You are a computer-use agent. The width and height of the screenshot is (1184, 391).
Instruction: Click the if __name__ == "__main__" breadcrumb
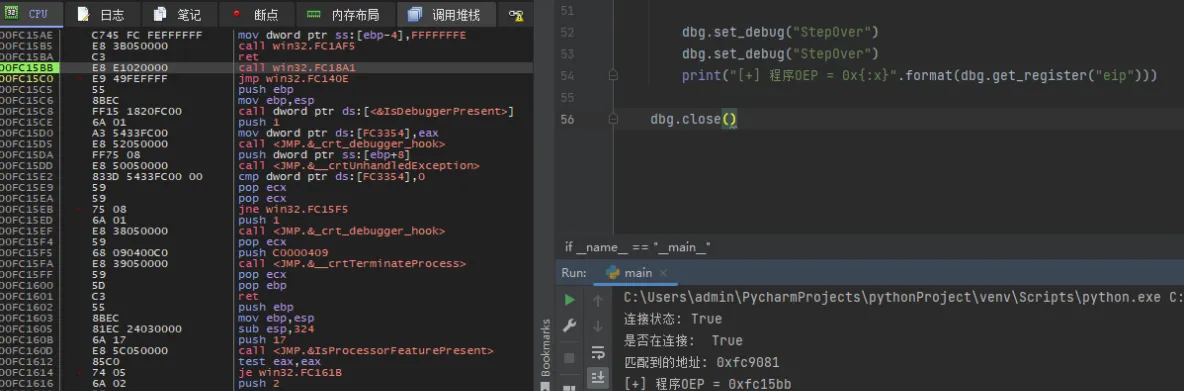click(x=638, y=247)
